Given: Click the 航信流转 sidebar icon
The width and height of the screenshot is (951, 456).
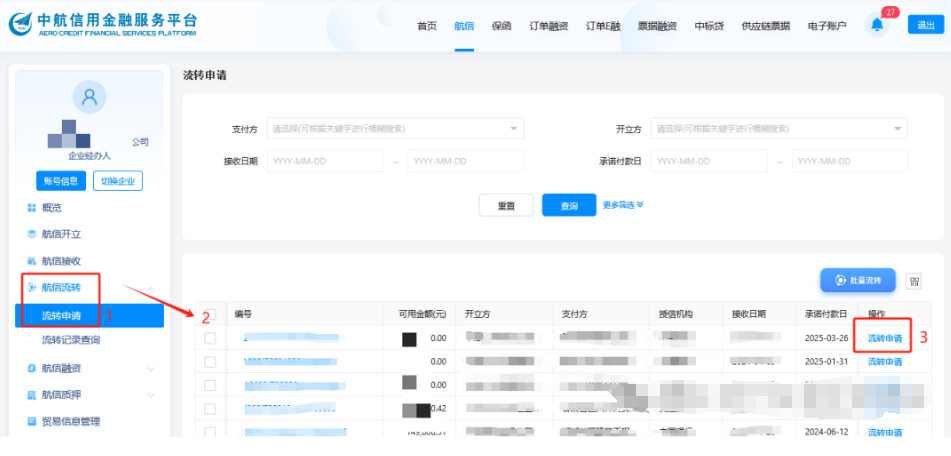Looking at the screenshot, I should [x=32, y=287].
